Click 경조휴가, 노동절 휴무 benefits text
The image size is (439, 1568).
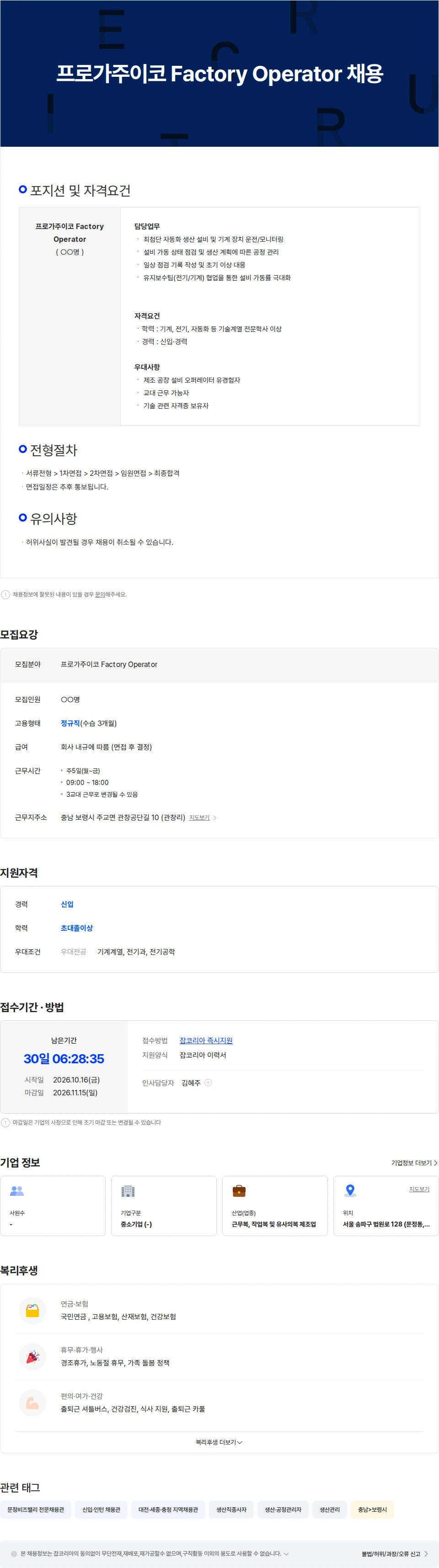coord(115,1363)
